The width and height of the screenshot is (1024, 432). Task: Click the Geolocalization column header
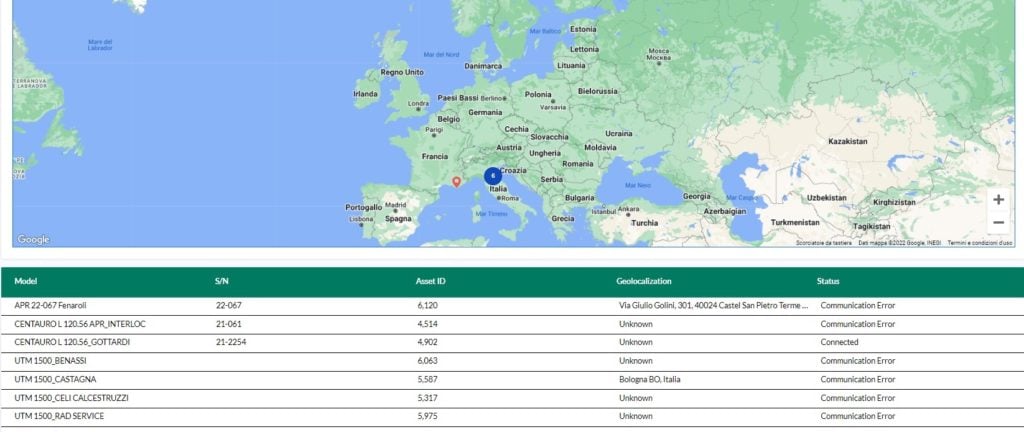[x=643, y=281]
